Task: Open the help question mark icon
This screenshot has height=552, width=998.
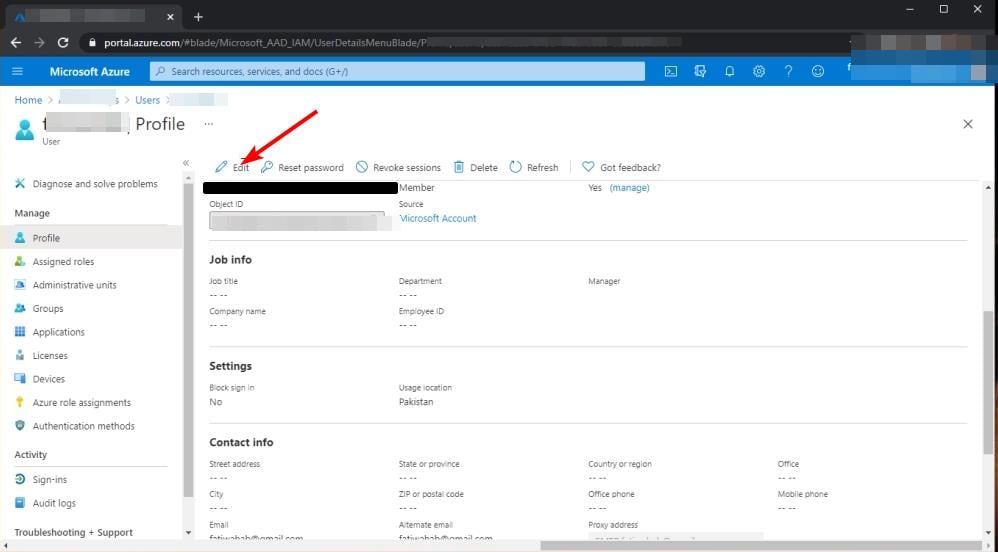Action: pyautogui.click(x=788, y=71)
